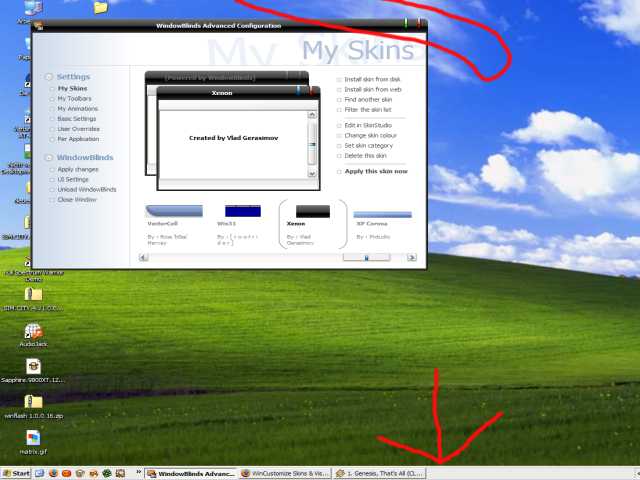This screenshot has width=640, height=480.
Task: Open UI Settings under WindowBlinds
Action: [73, 180]
